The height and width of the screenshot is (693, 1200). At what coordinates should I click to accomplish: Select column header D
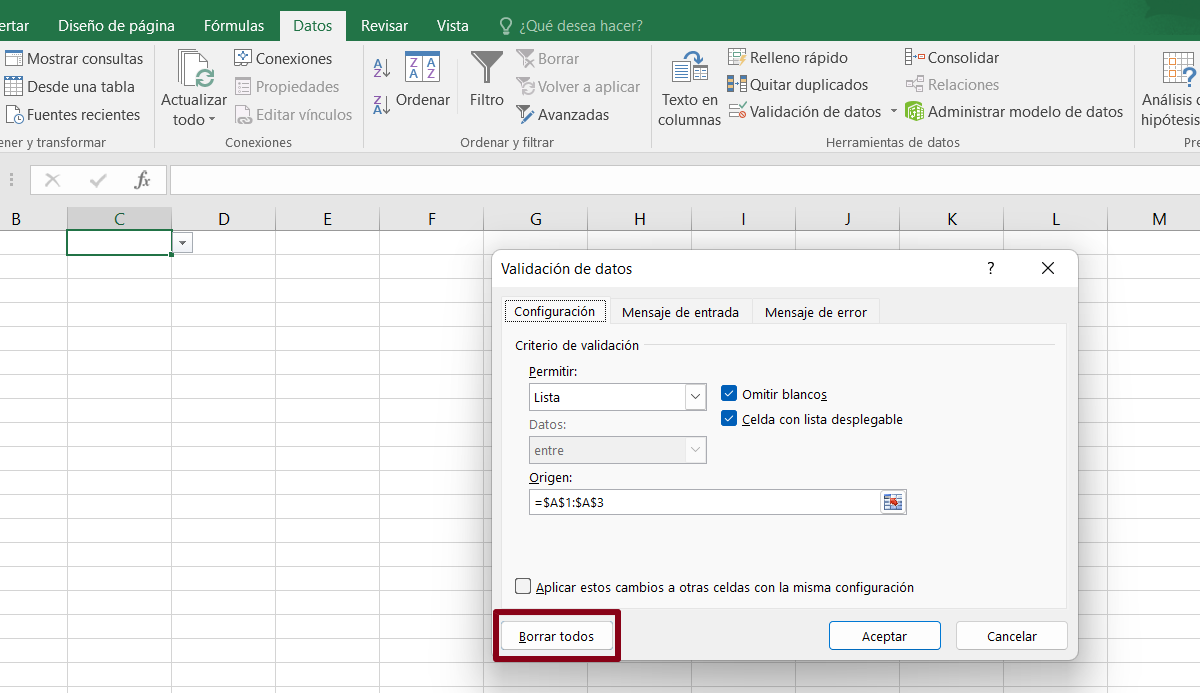click(223, 219)
